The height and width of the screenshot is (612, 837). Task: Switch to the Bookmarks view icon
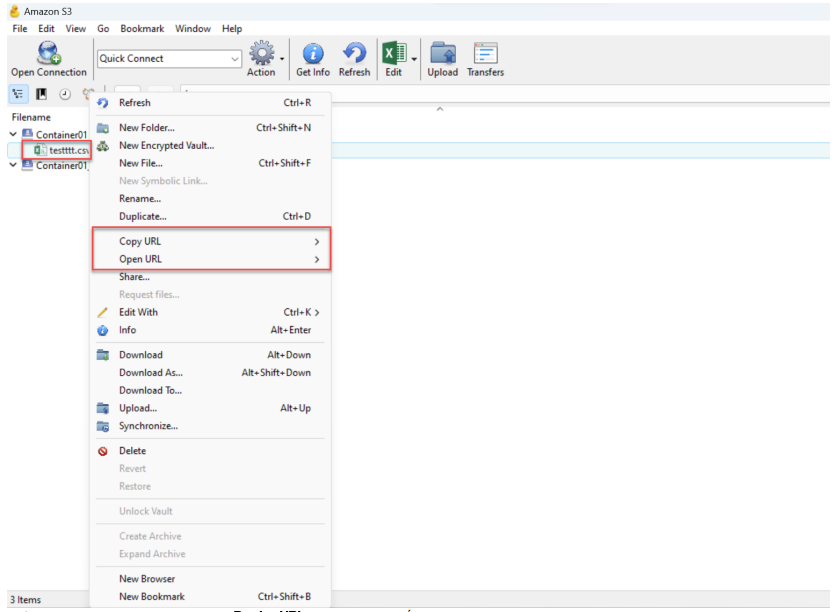[x=42, y=94]
